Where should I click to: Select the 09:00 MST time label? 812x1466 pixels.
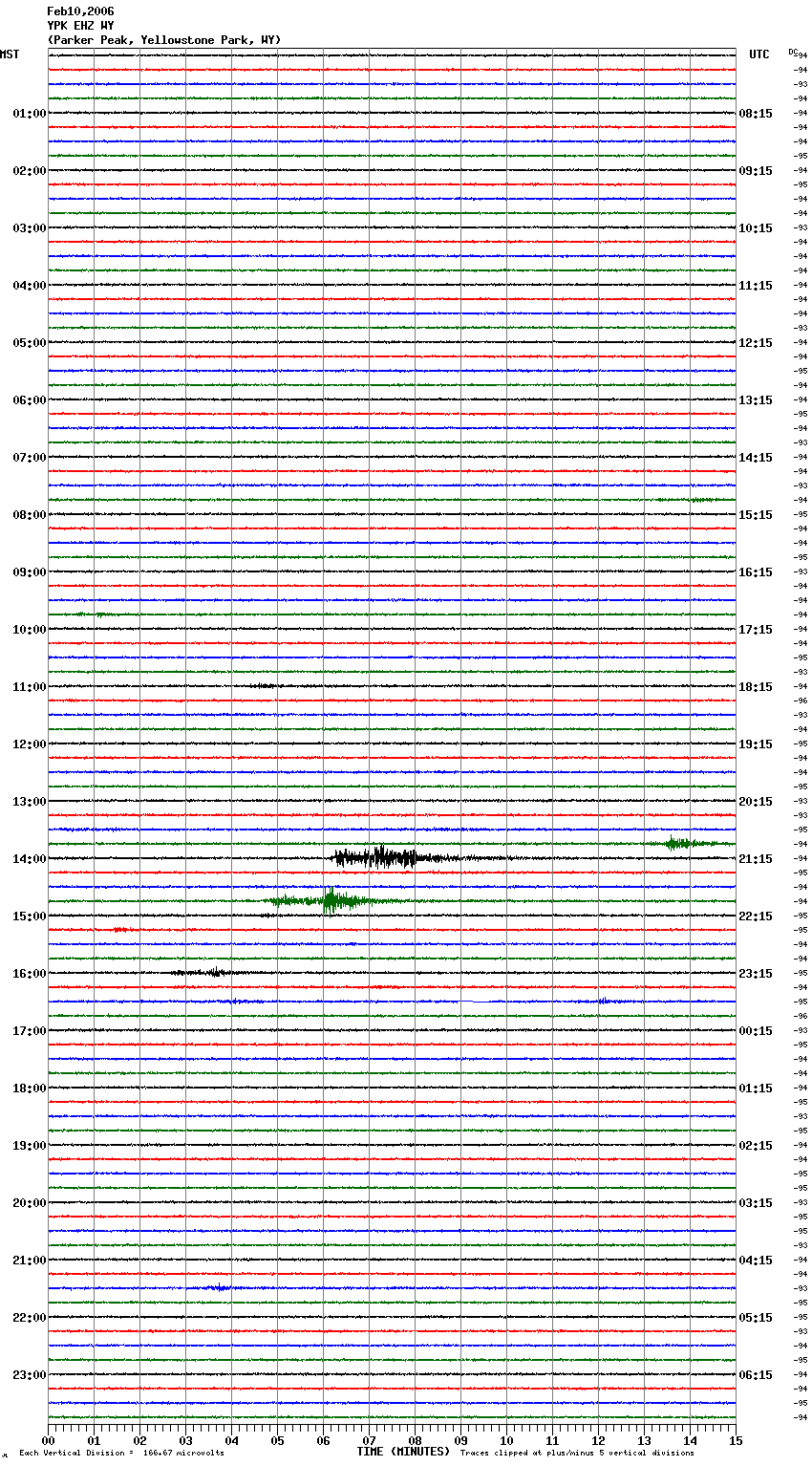coord(30,572)
